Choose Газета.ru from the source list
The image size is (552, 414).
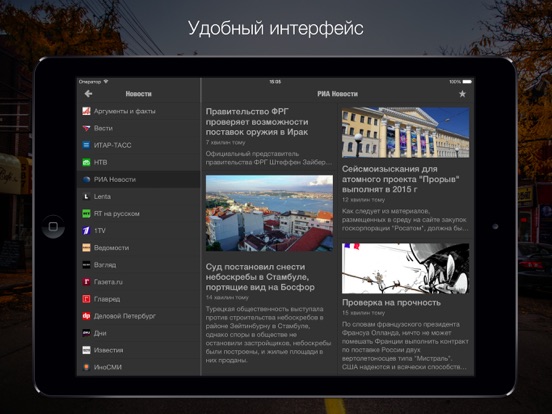pos(139,282)
